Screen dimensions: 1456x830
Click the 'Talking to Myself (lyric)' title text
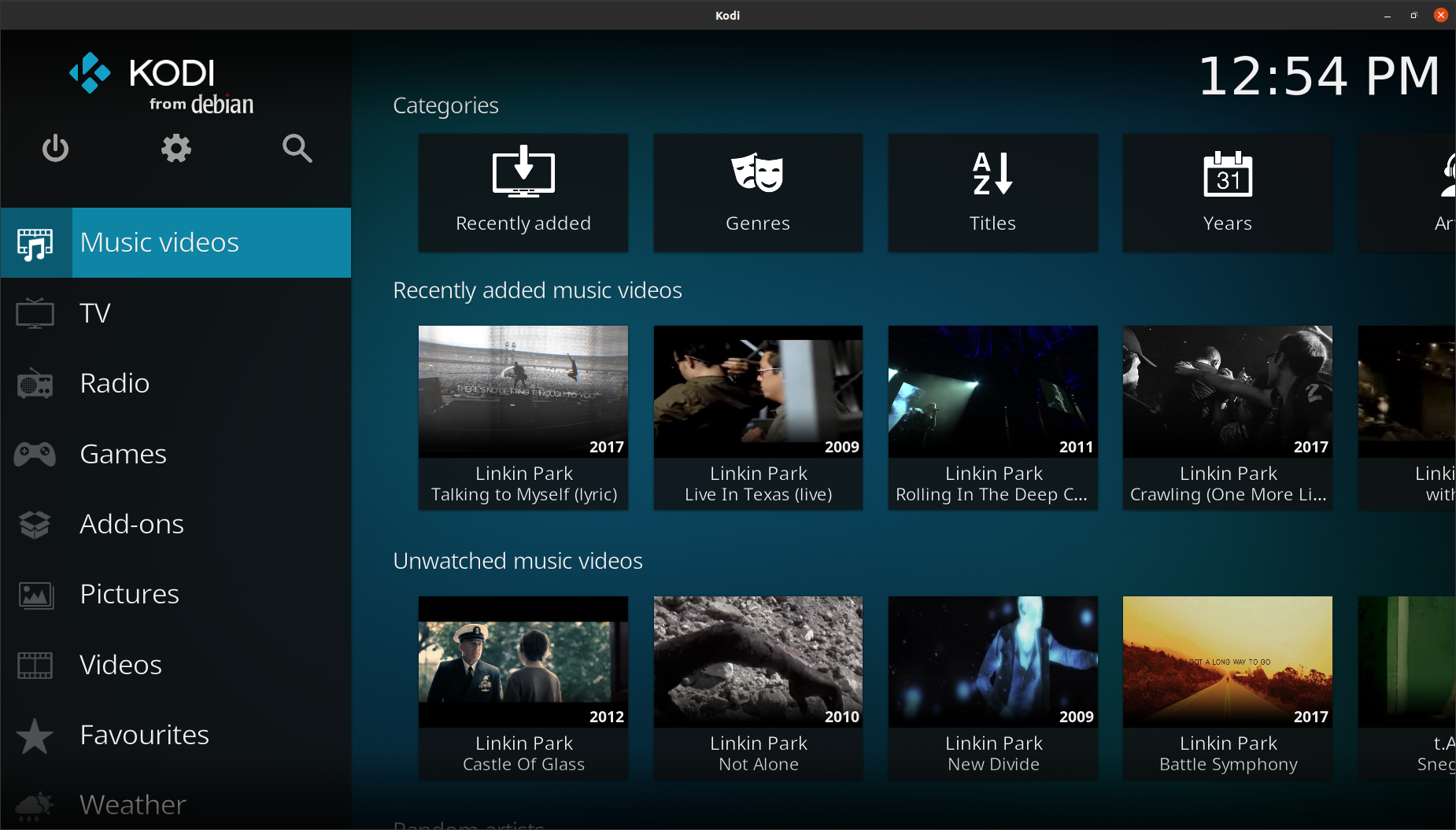524,495
